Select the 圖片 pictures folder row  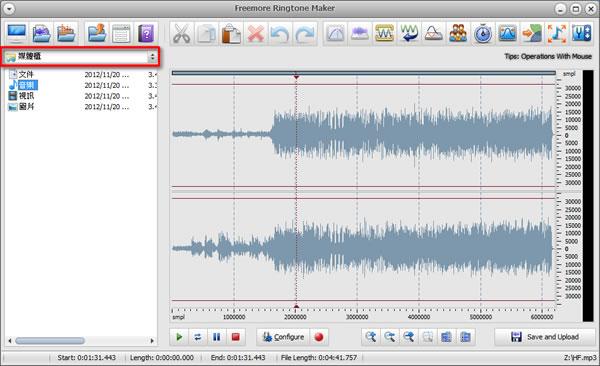[x=21, y=106]
